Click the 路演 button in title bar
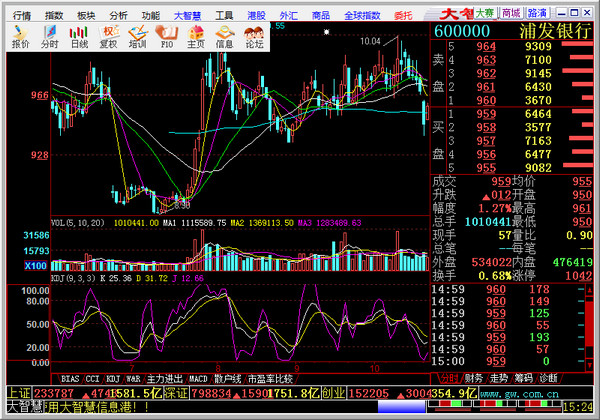The width and height of the screenshot is (600, 420). [537, 13]
